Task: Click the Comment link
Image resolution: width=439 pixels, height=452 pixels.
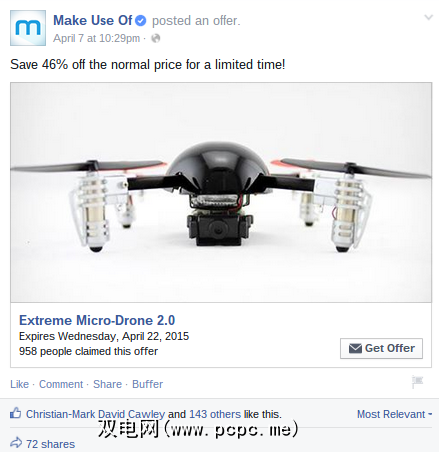Action: 61,384
